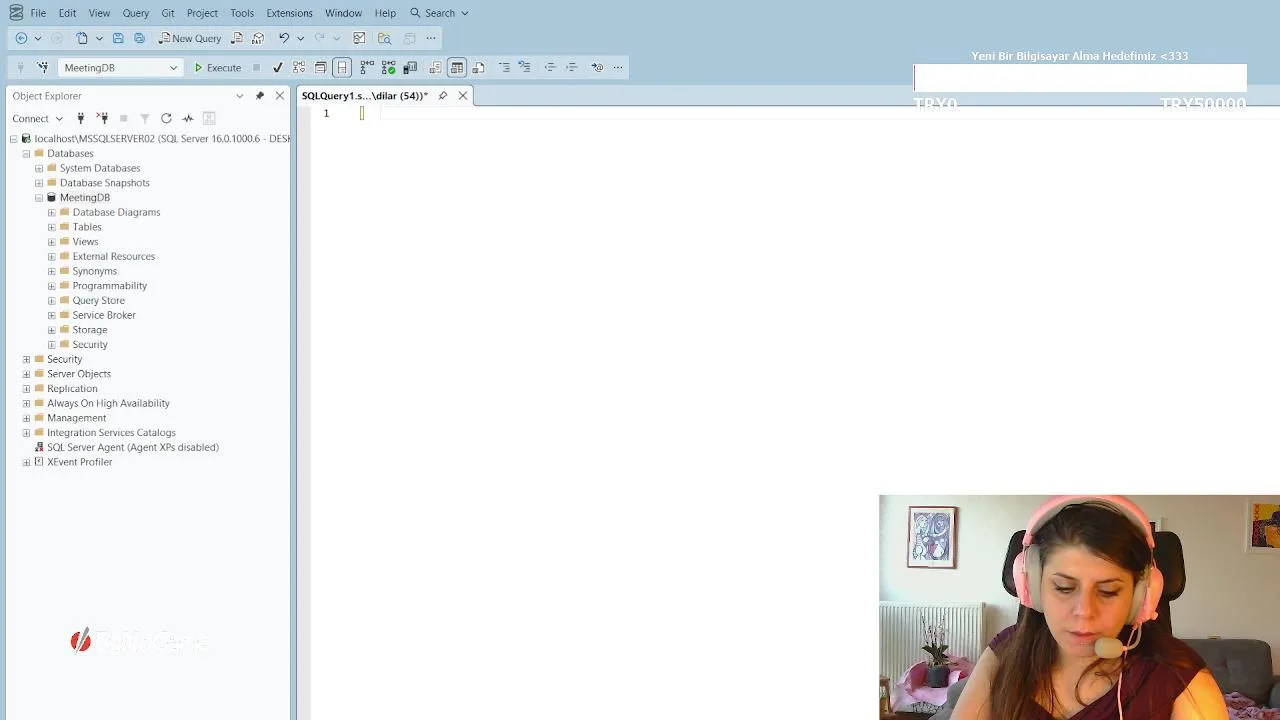Click the New Query button
The width and height of the screenshot is (1280, 720).
point(190,38)
